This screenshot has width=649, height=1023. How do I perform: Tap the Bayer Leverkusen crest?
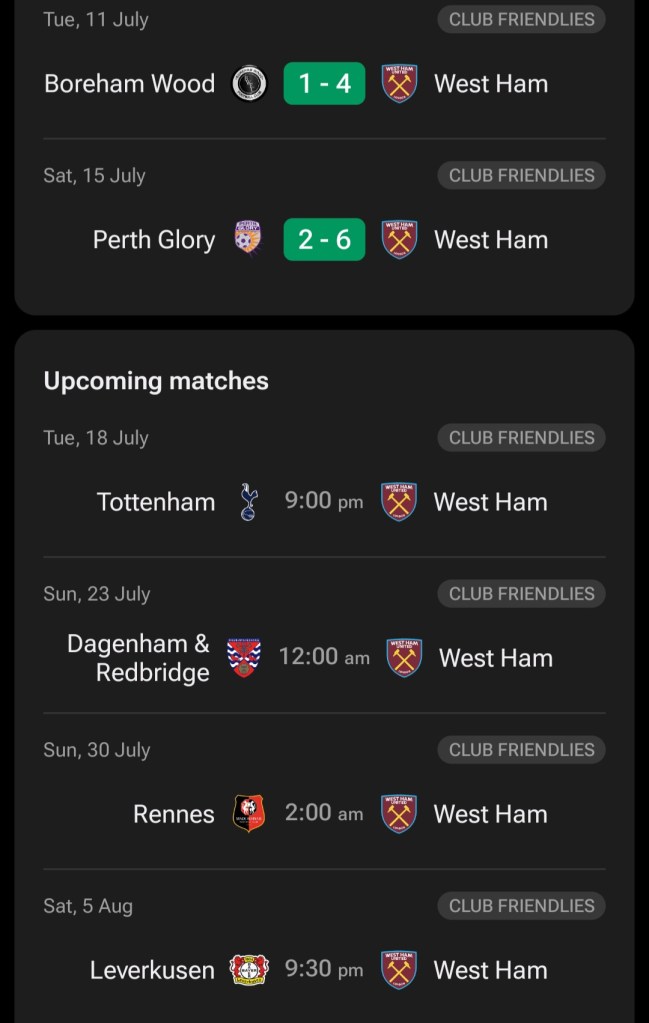click(x=248, y=970)
